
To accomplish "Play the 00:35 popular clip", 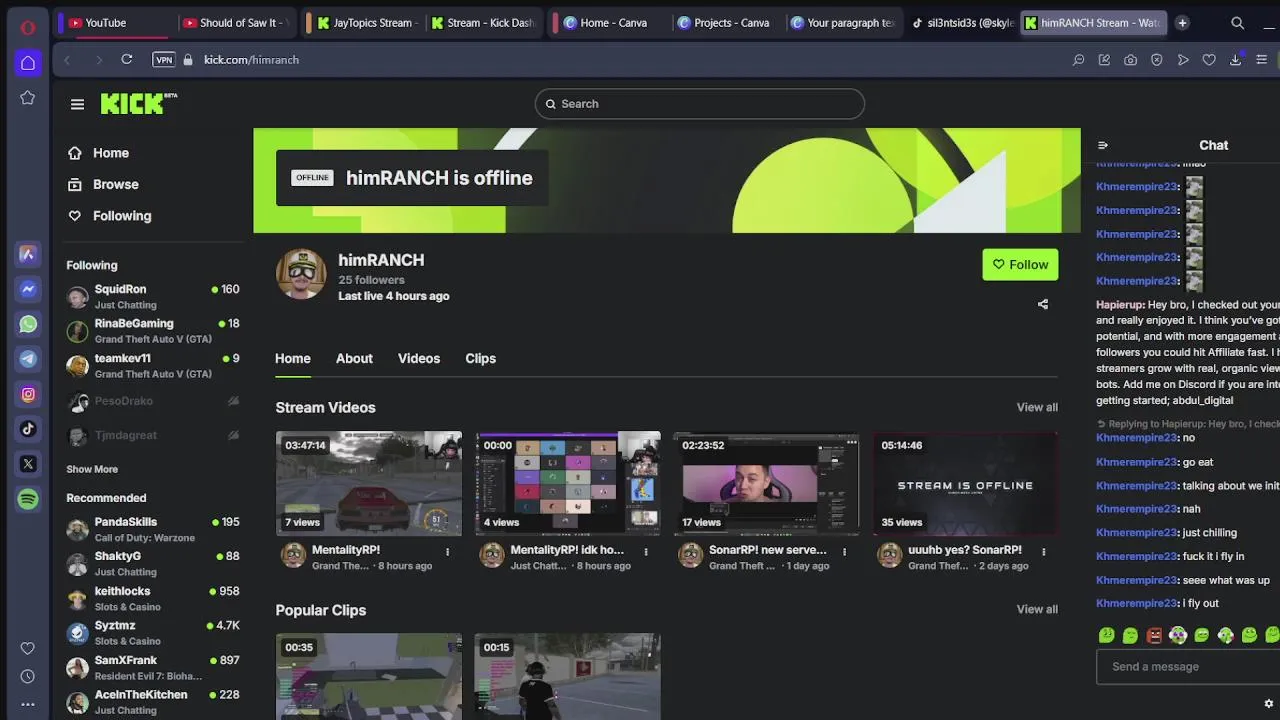I will [x=369, y=676].
